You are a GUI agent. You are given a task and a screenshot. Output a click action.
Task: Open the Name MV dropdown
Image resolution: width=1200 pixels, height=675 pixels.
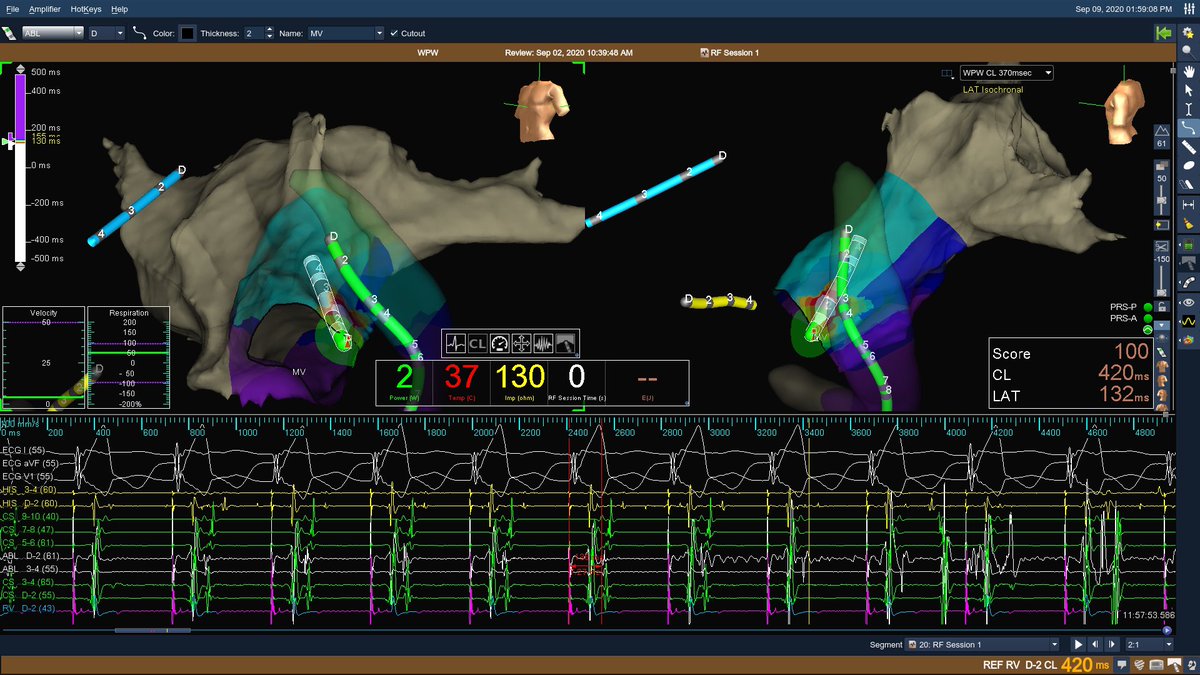tap(346, 33)
